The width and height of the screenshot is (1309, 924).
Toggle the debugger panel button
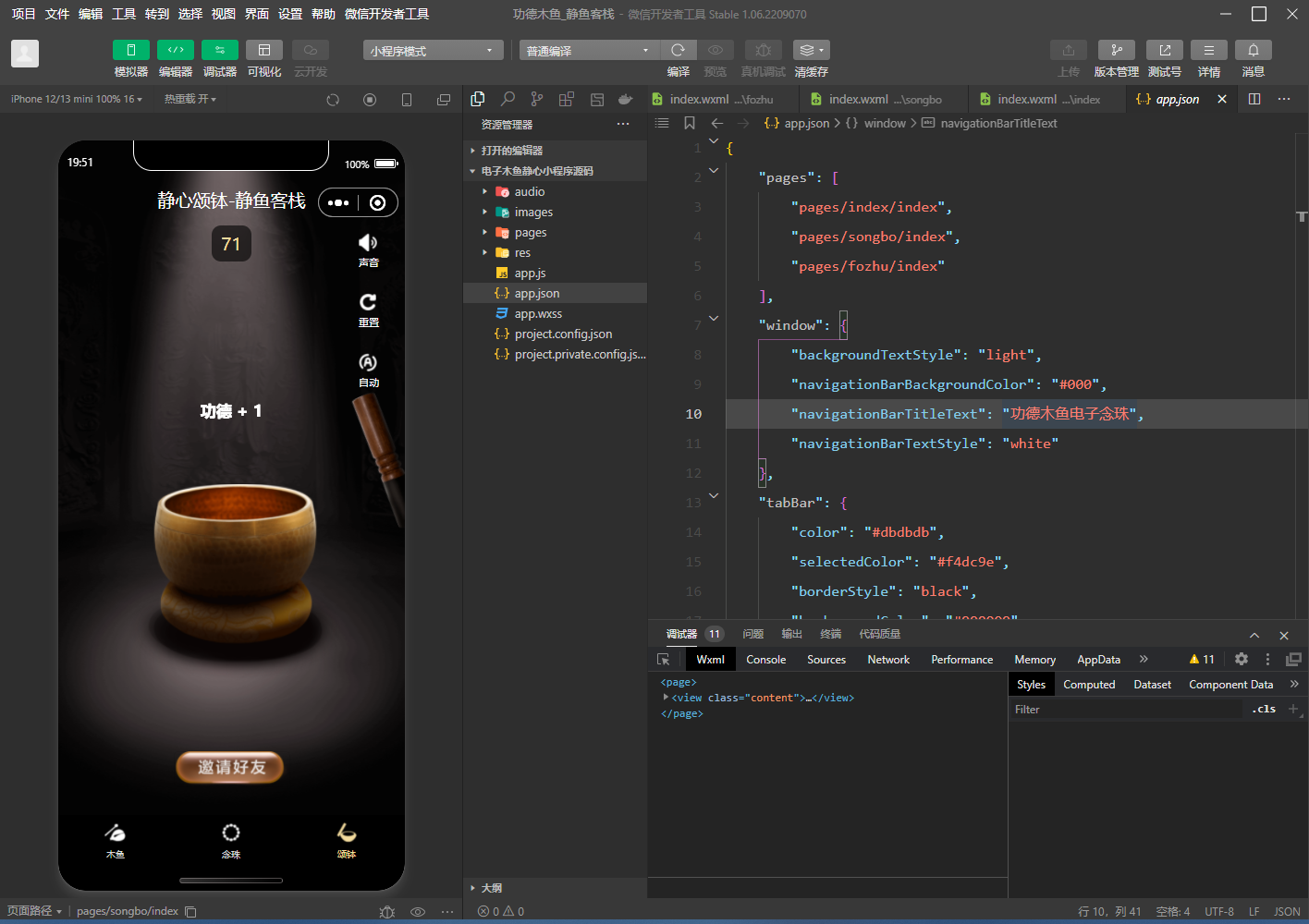click(x=219, y=50)
